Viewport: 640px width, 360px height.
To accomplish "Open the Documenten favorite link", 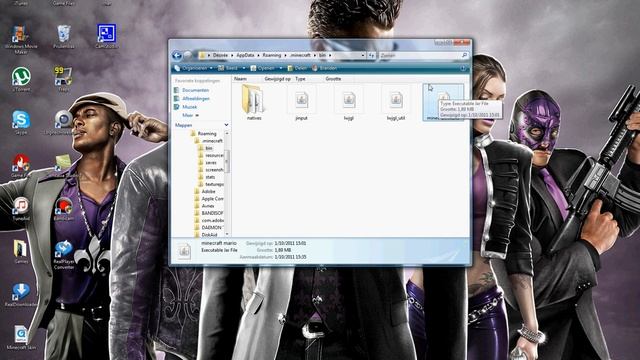I will tap(195, 90).
